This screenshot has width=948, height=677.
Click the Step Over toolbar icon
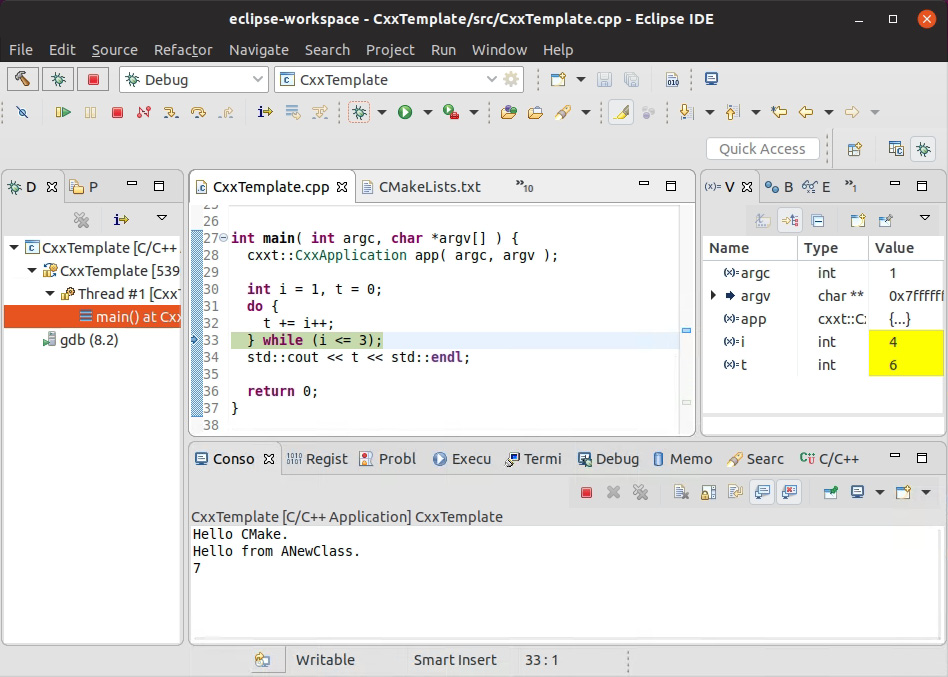[x=198, y=112]
